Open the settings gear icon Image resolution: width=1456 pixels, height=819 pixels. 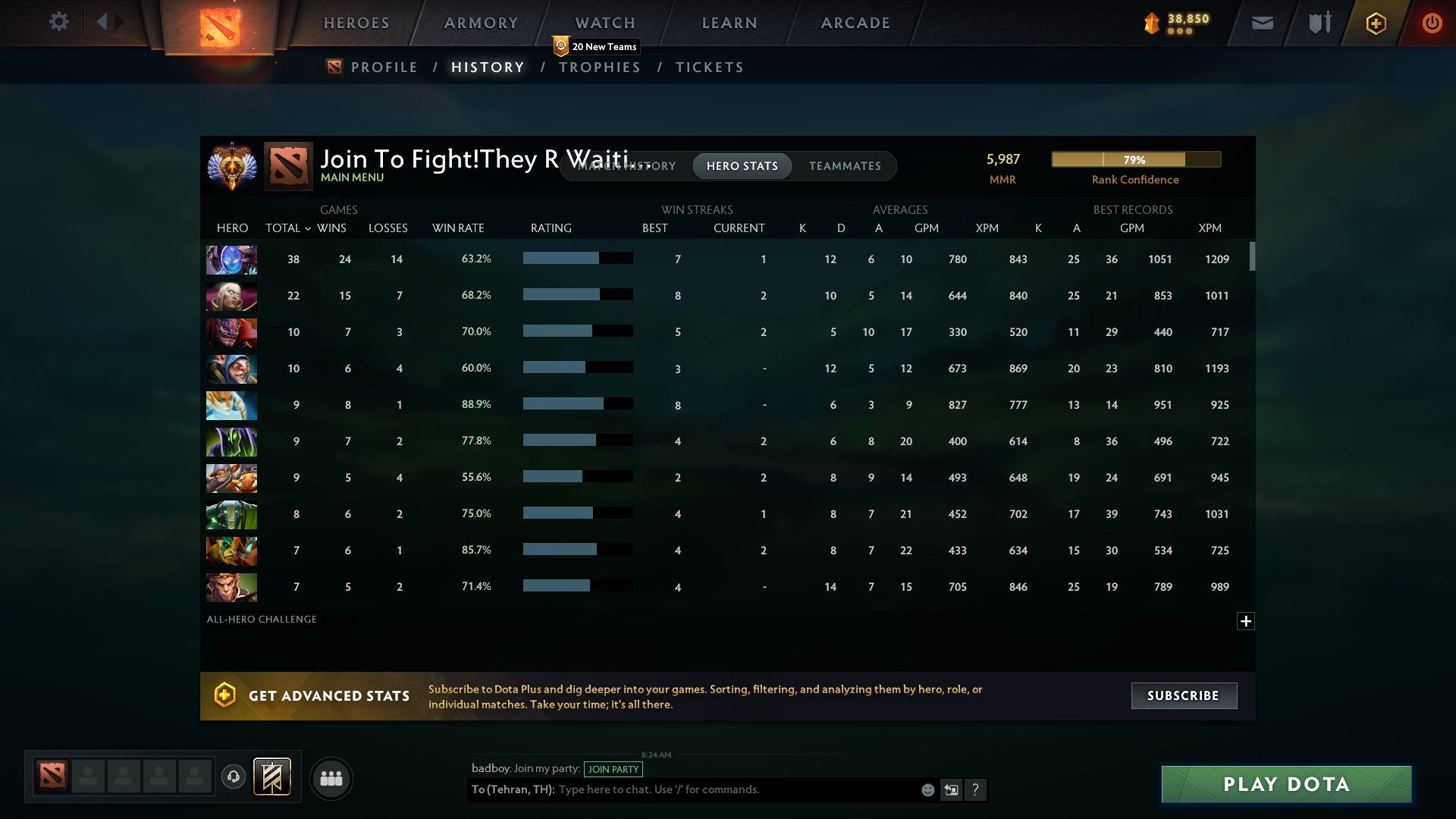point(59,22)
